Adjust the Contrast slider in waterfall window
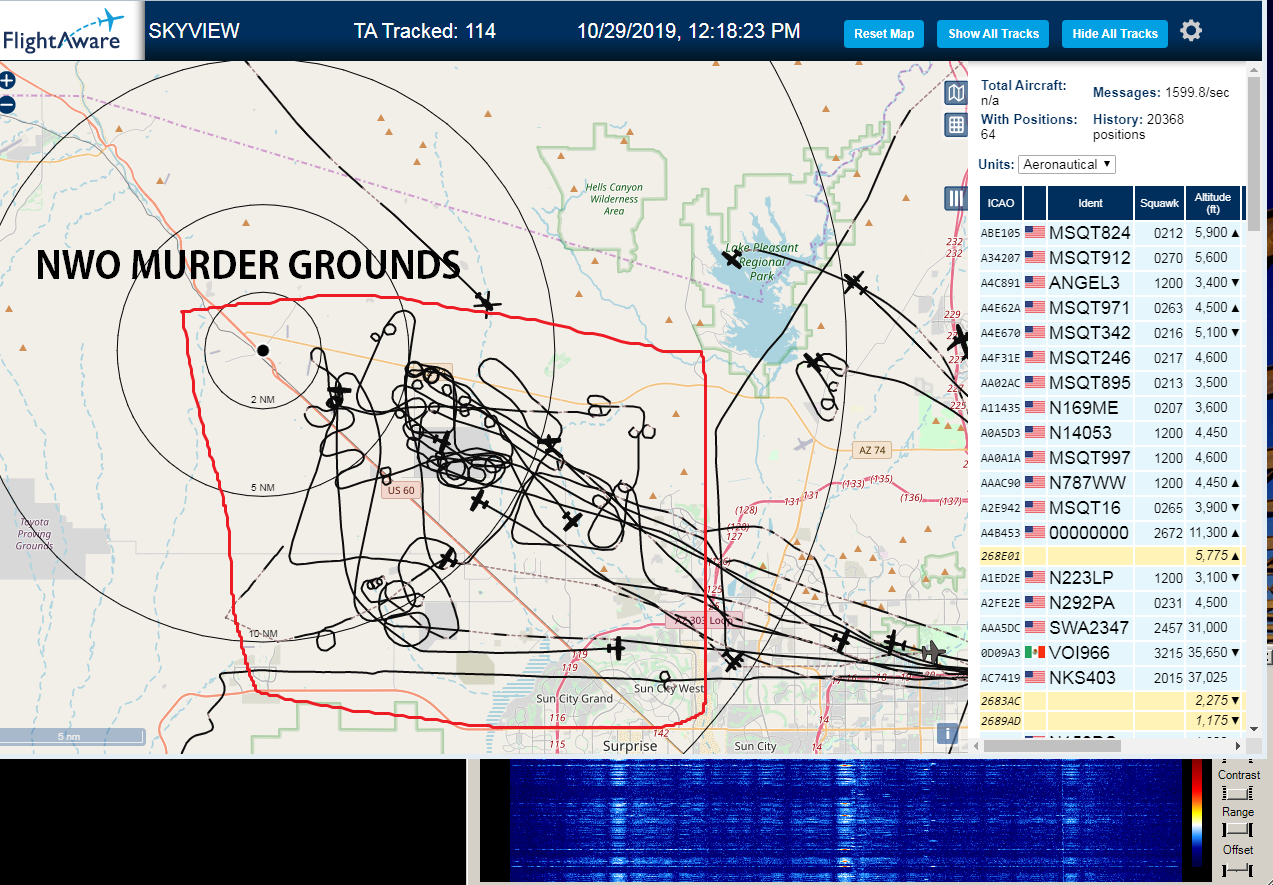The width and height of the screenshot is (1273, 885). pyautogui.click(x=1238, y=792)
